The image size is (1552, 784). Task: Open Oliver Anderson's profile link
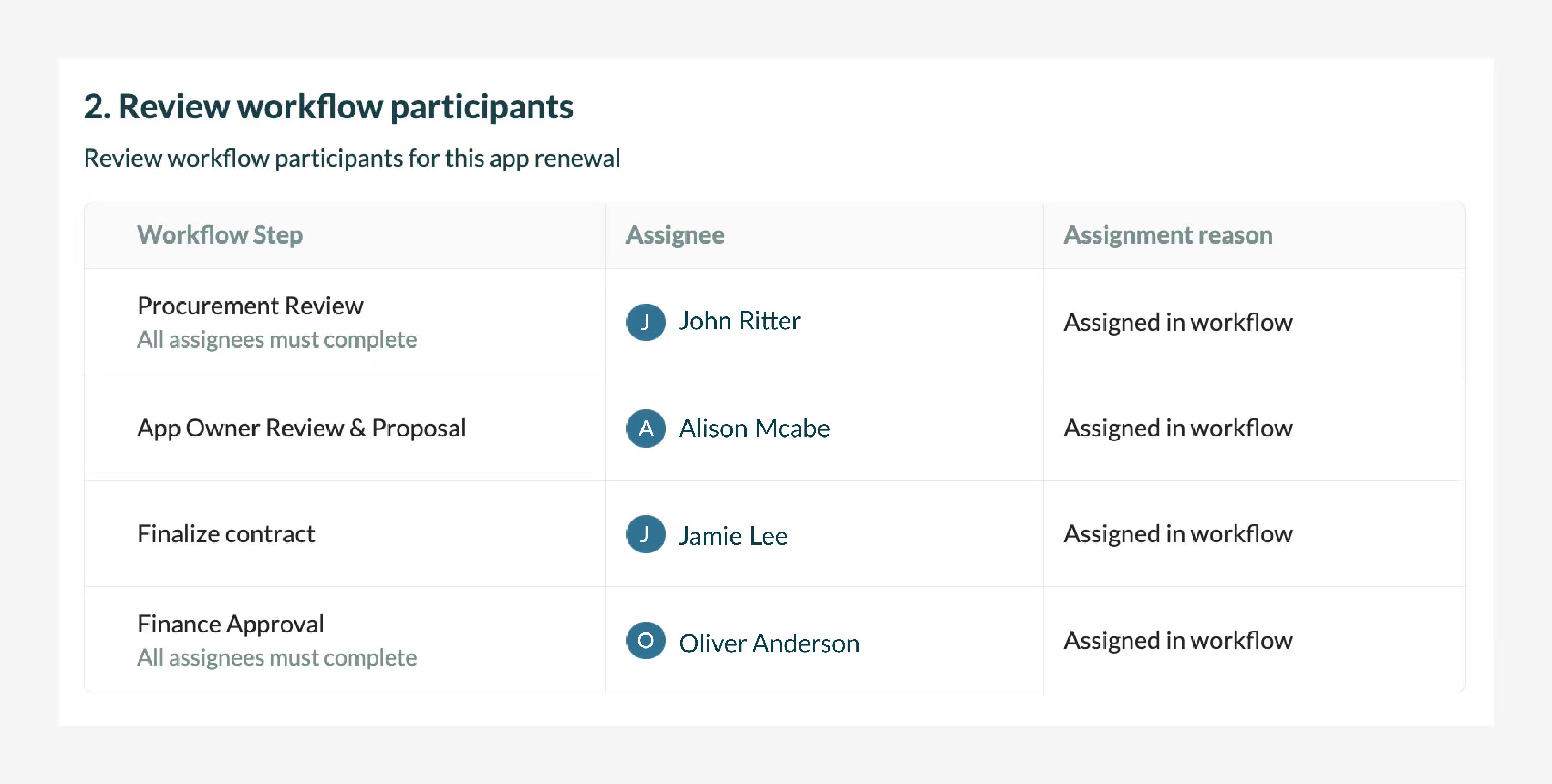point(769,643)
